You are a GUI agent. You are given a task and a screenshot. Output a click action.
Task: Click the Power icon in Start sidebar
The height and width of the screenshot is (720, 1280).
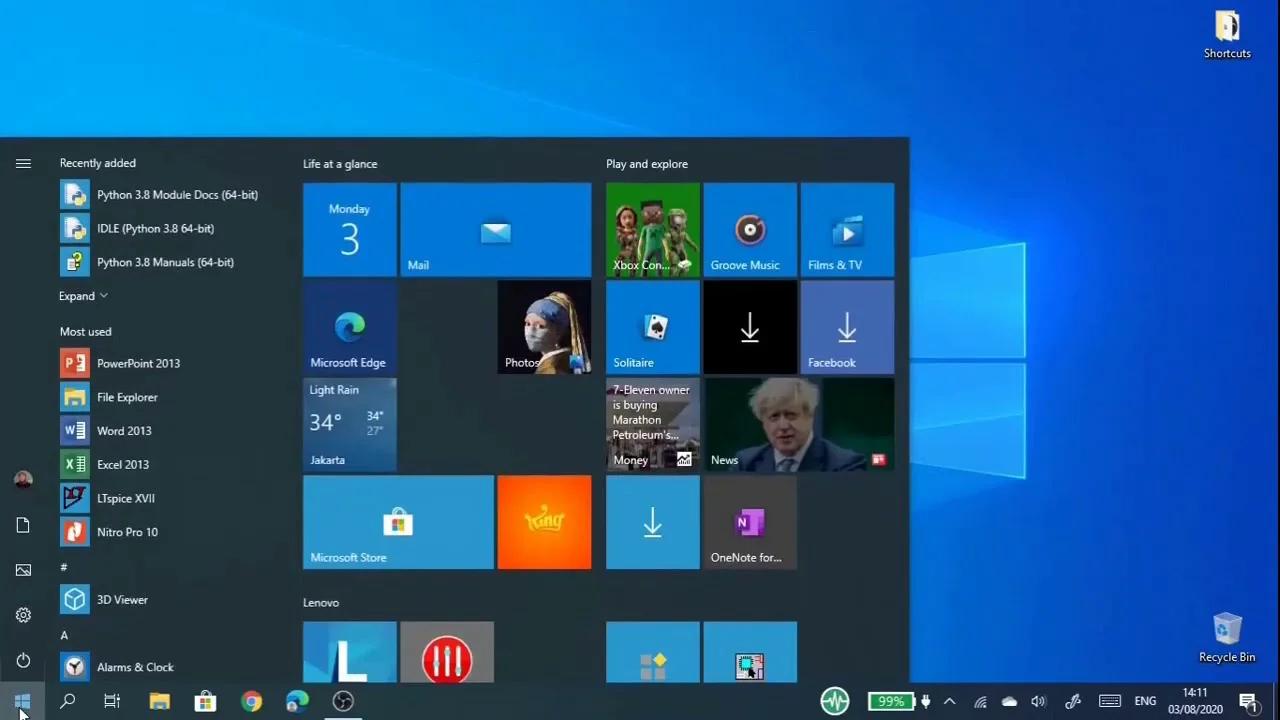click(x=23, y=660)
